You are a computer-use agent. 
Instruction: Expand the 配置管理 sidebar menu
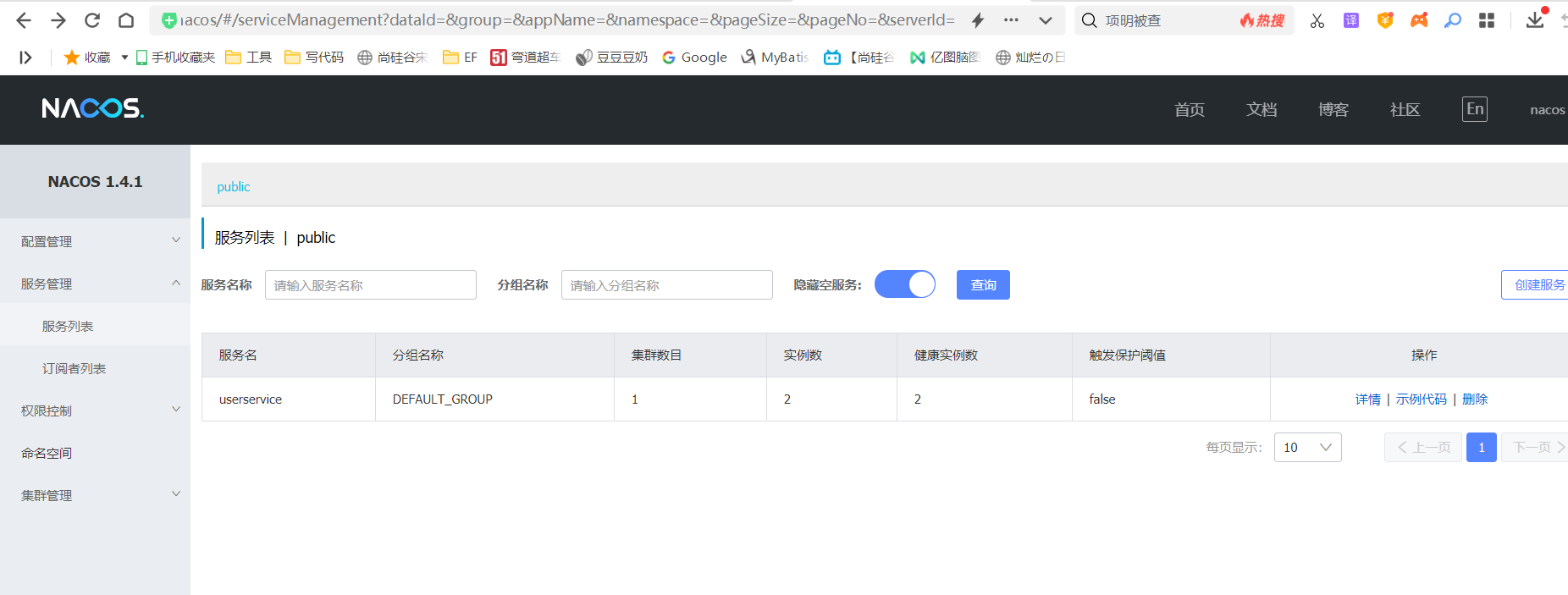(x=95, y=241)
